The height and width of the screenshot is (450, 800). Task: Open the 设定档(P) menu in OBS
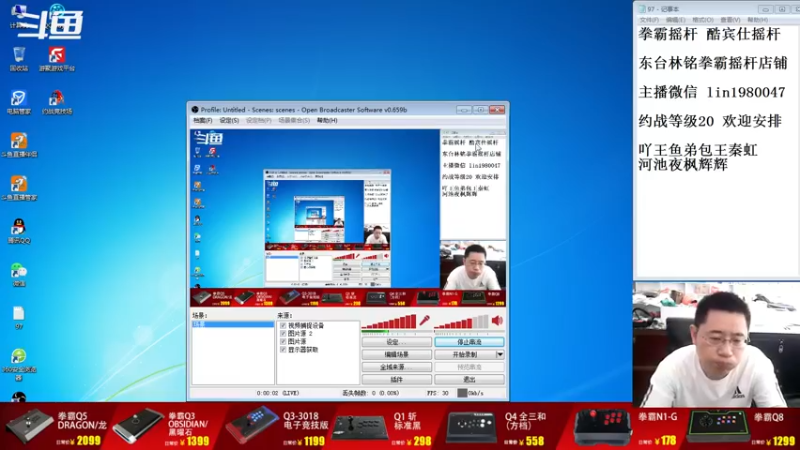pos(259,120)
